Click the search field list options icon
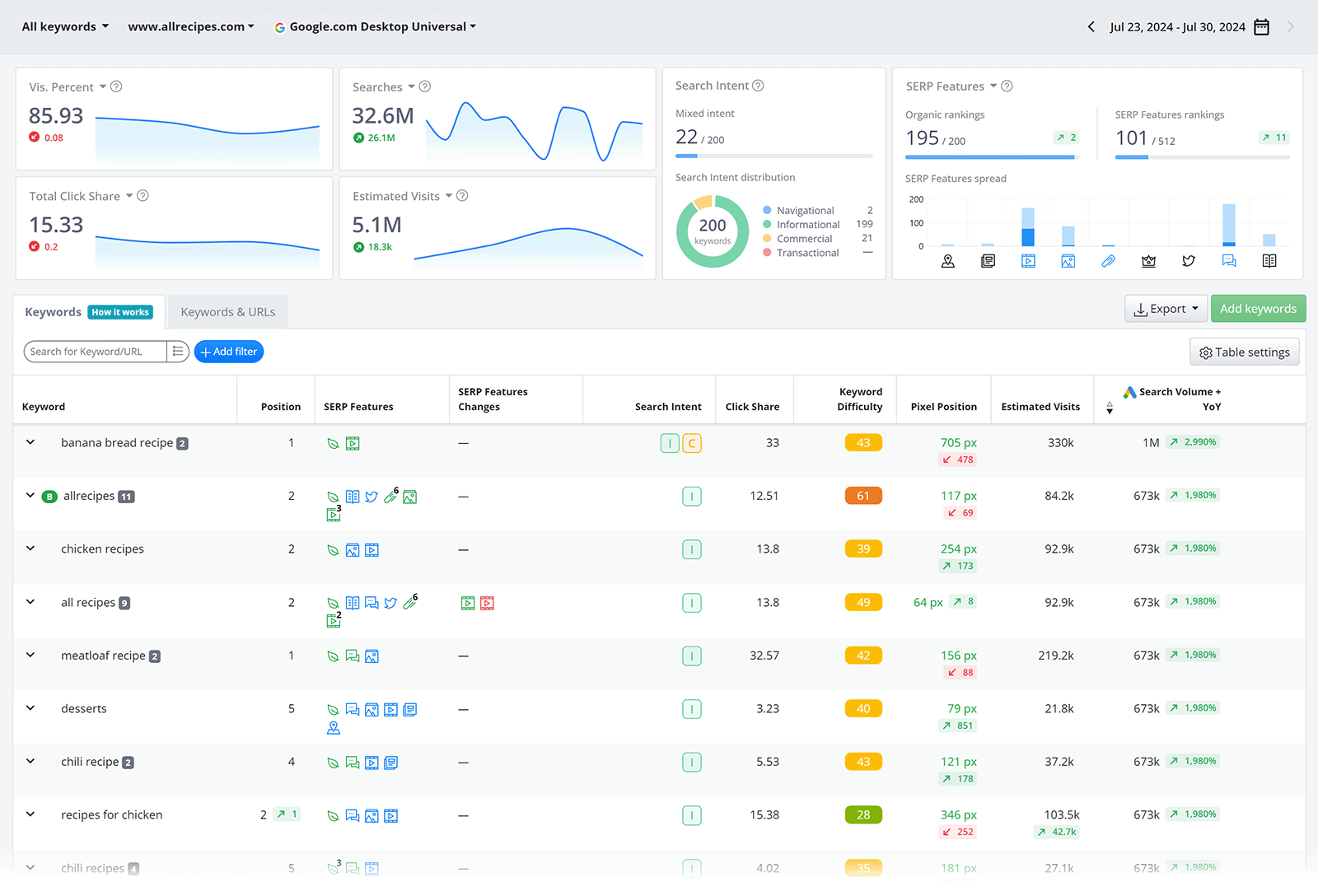1318x896 pixels. click(178, 352)
